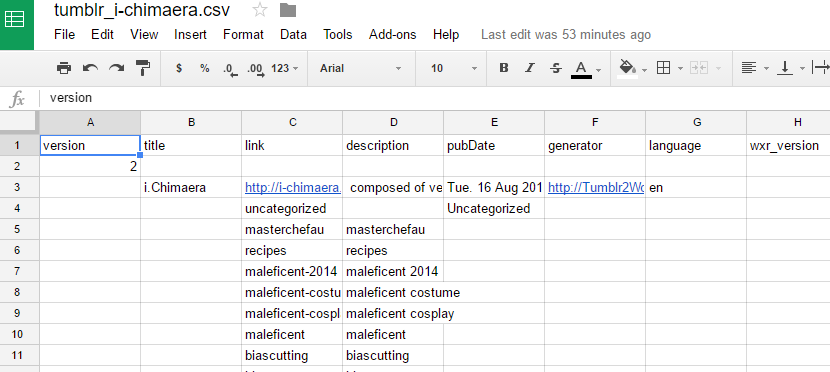Select cell 'Uncategorized' in column E
The image size is (830, 372).
[x=494, y=208]
